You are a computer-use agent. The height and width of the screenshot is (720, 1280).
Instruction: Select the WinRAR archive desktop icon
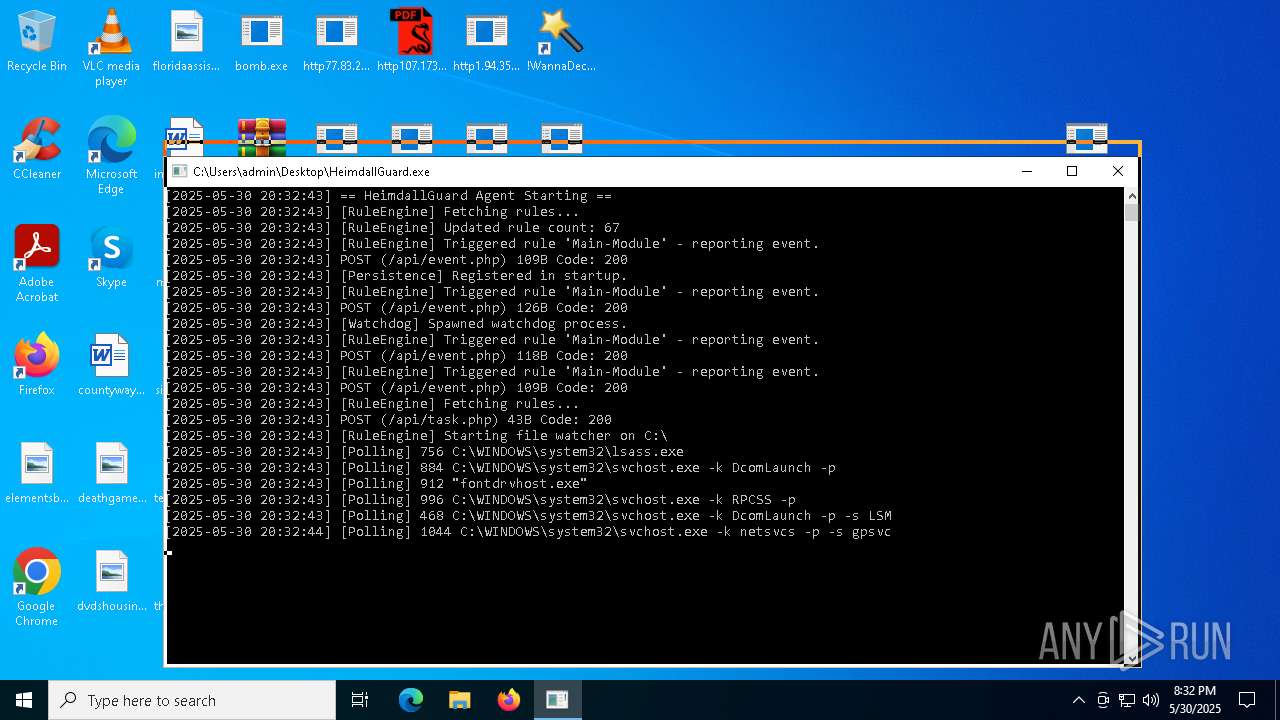point(262,136)
